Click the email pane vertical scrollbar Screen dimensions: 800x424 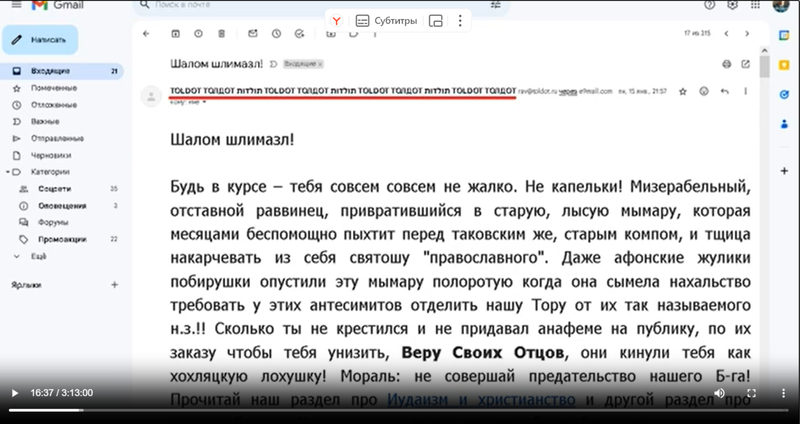(764, 66)
